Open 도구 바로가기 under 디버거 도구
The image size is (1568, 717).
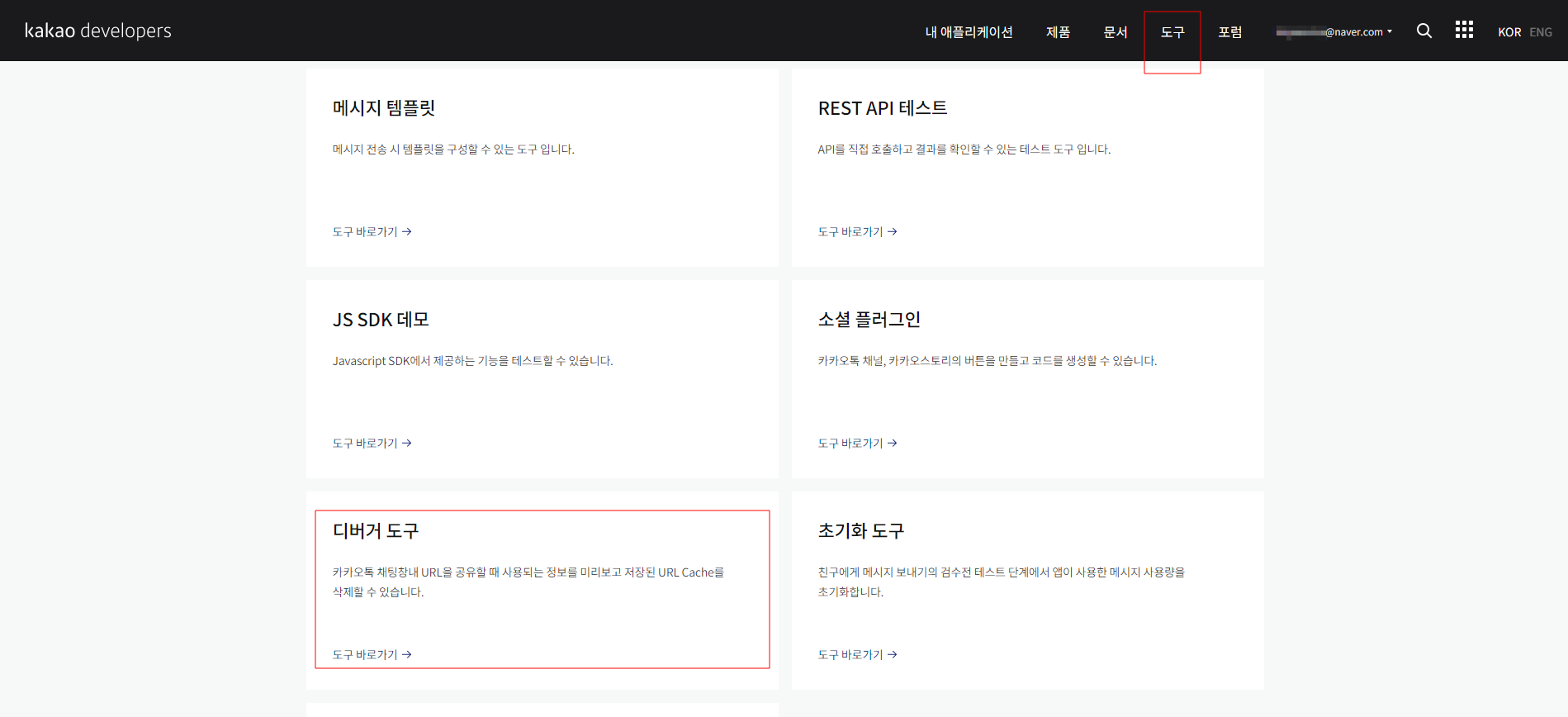(x=372, y=655)
